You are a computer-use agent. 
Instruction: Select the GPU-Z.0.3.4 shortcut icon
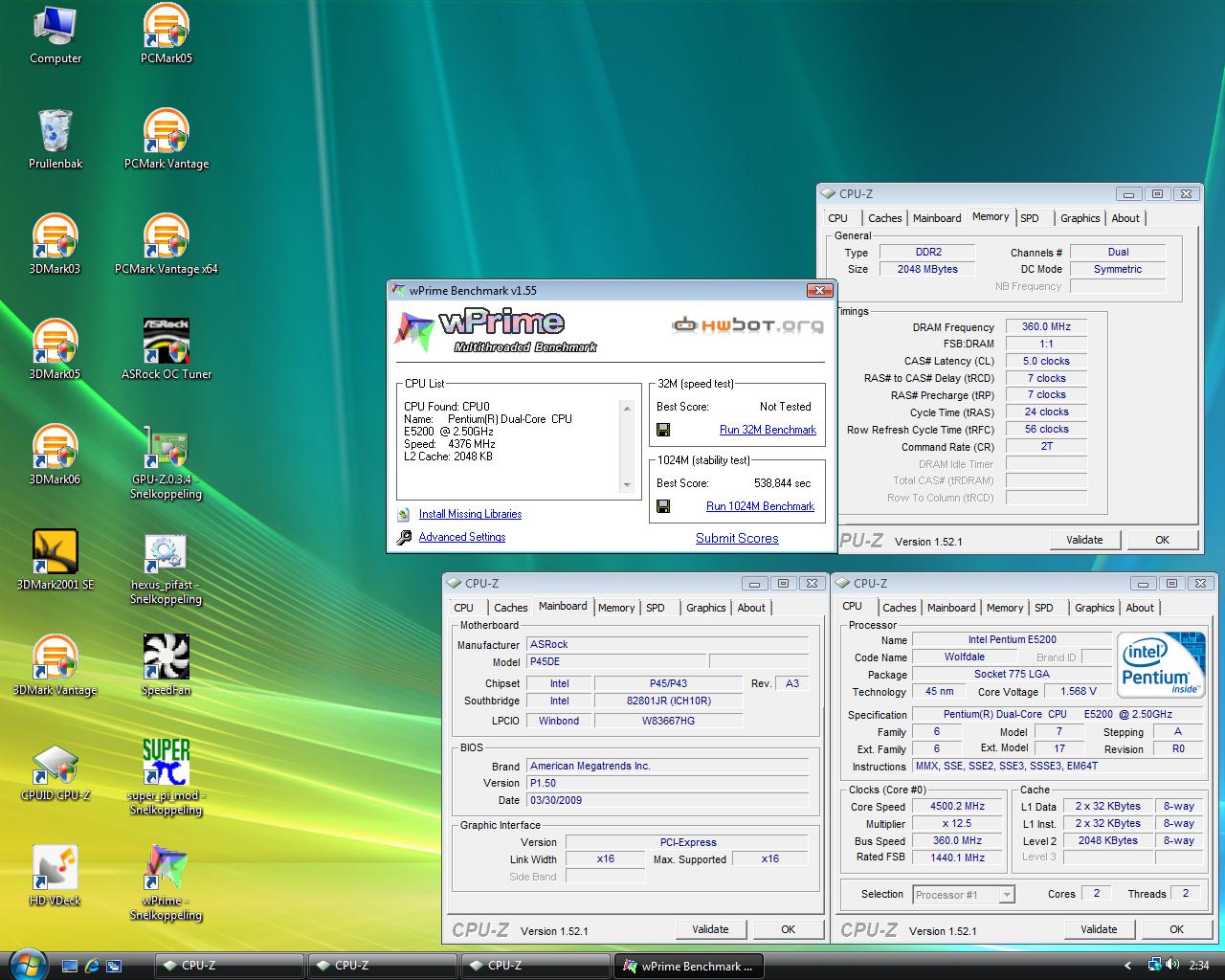166,463
